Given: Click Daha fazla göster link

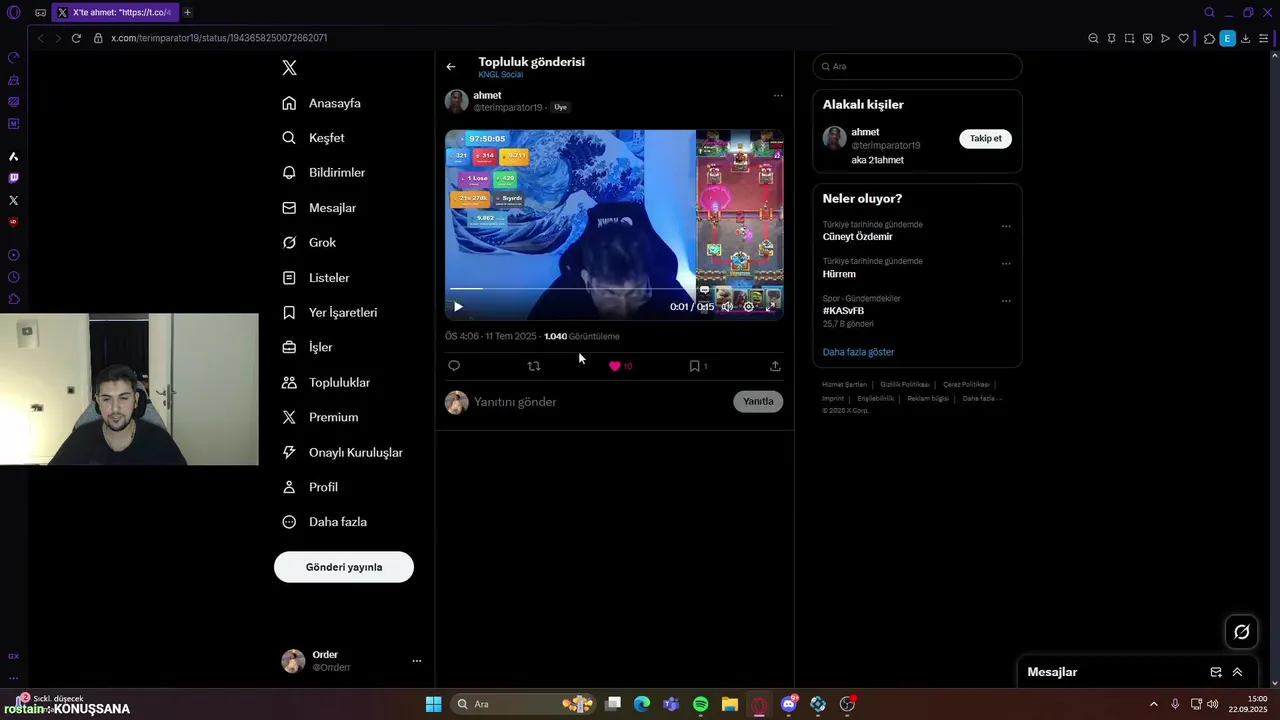Looking at the screenshot, I should click(858, 352).
